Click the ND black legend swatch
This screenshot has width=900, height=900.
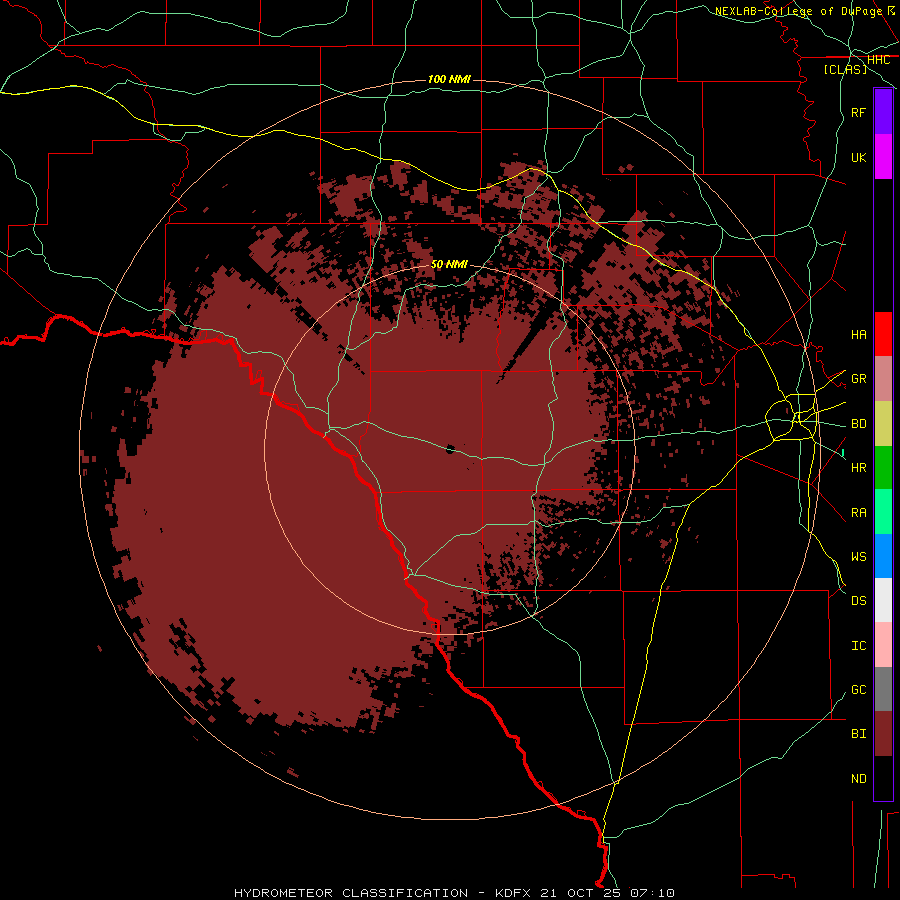coord(883,778)
